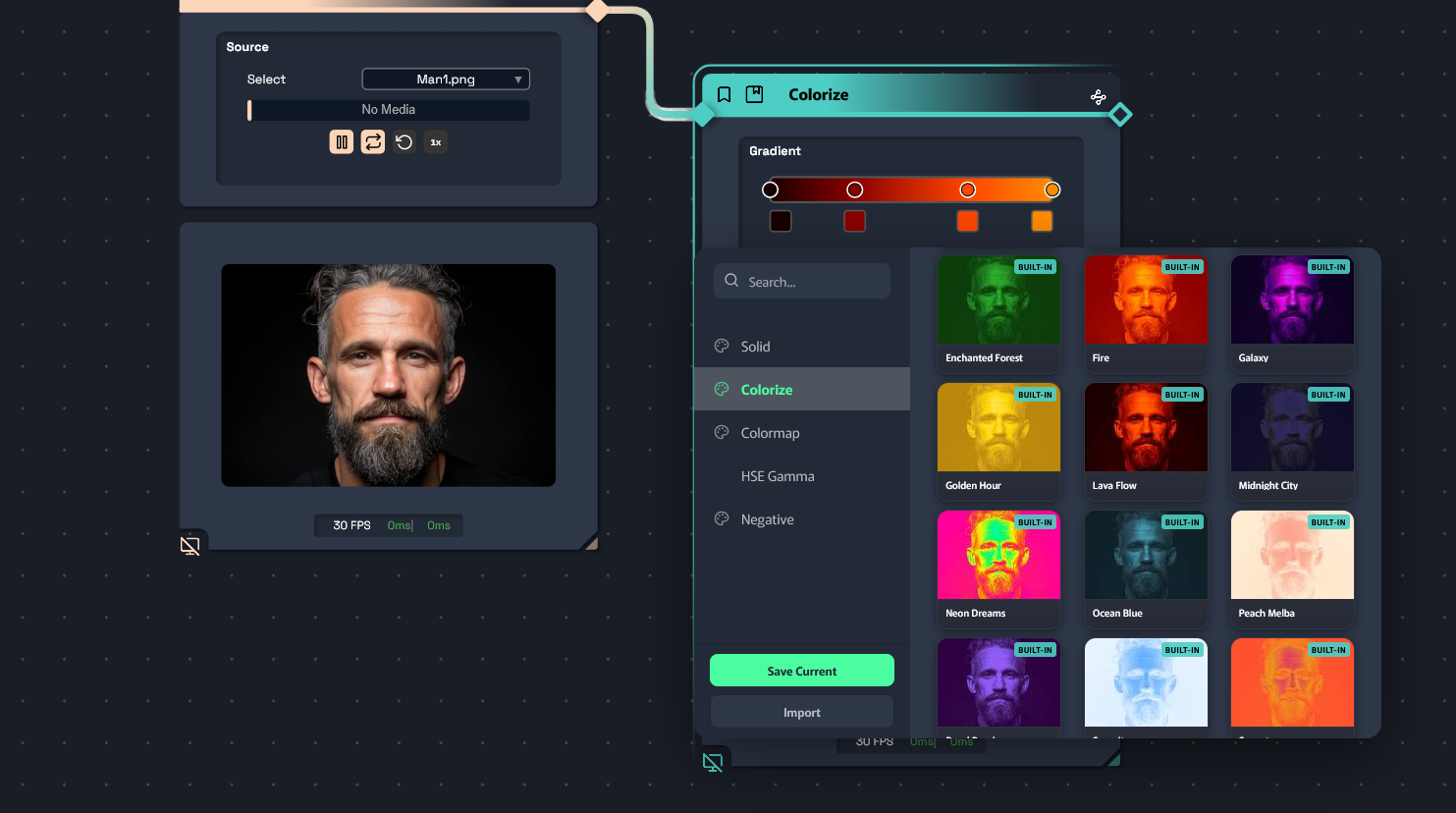Click the bright orange gradient color swatch
This screenshot has width=1456, height=813.
click(1042, 221)
